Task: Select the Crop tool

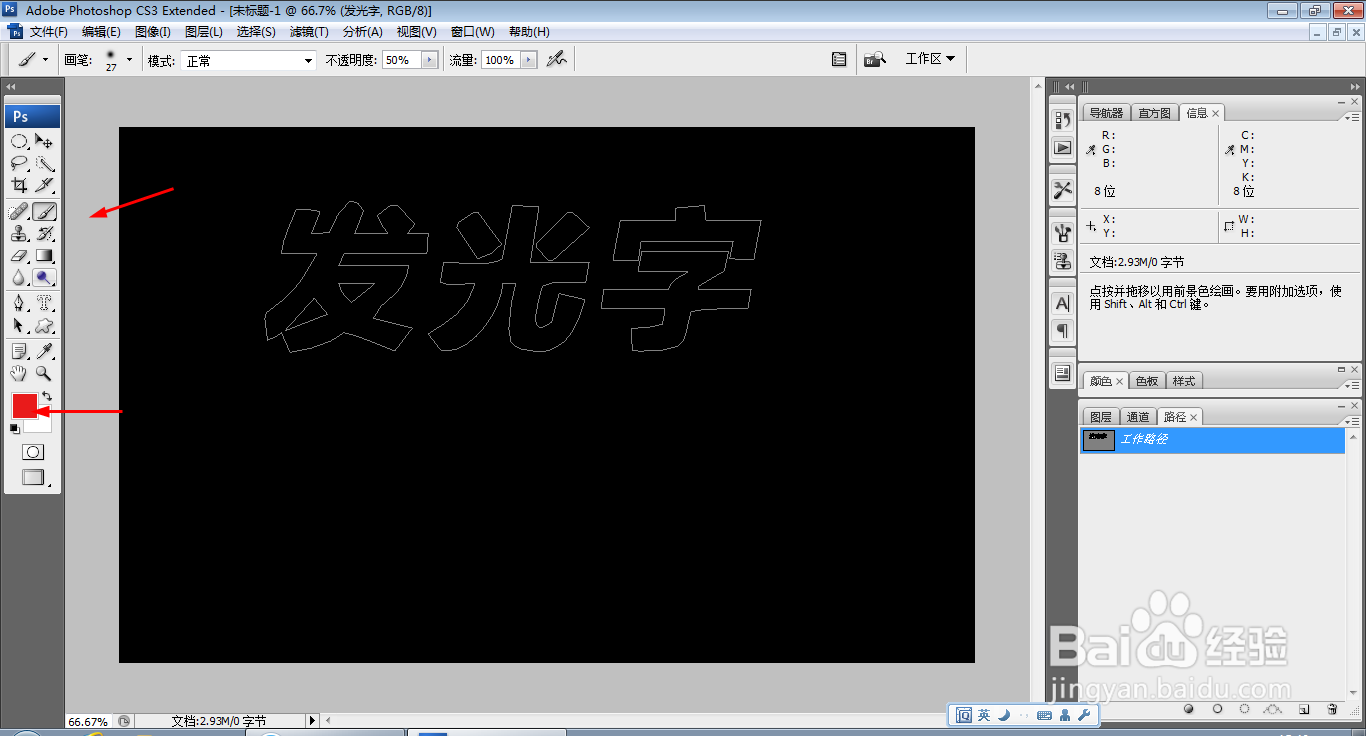Action: coord(19,185)
